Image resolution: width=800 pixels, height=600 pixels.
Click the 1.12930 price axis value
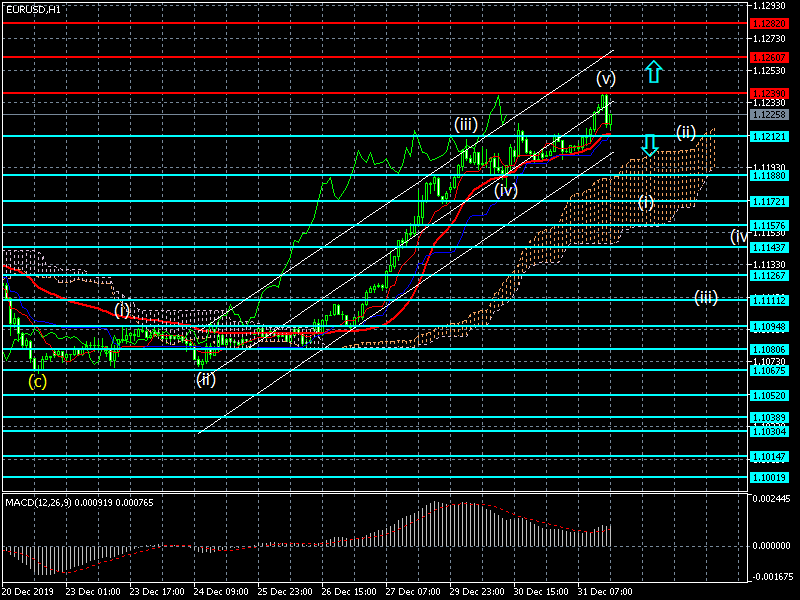coord(769,6)
